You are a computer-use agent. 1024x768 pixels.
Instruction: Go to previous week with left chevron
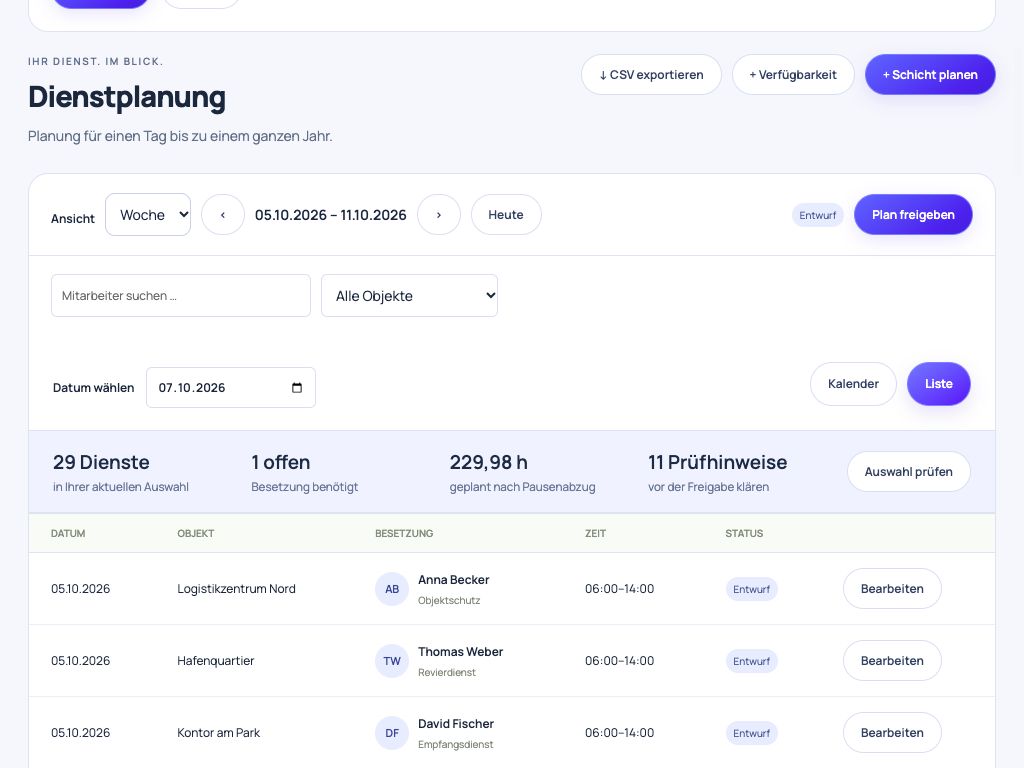223,215
